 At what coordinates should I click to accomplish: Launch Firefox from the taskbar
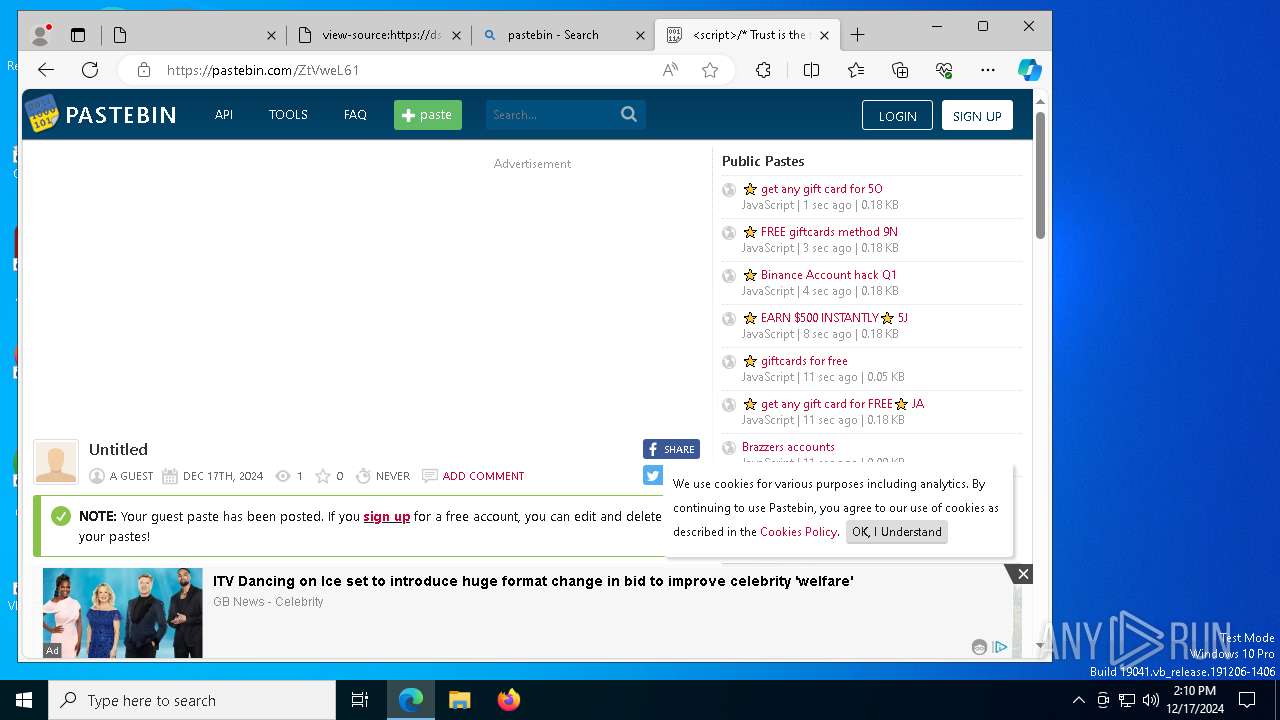(509, 700)
